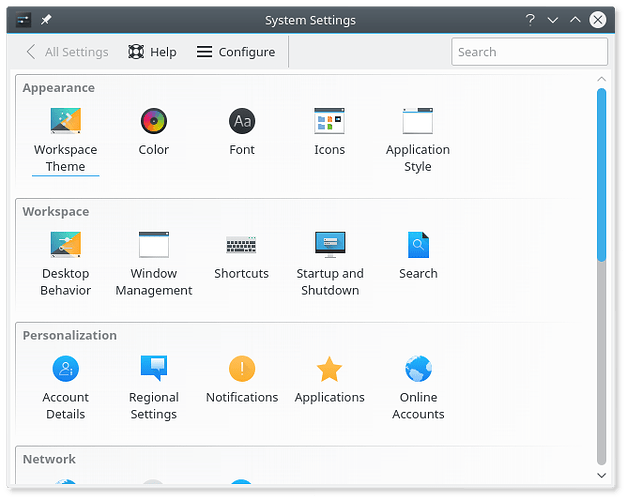The image size is (626, 500).
Task: Click the scroll down arrow on scrollbar
Action: [x=601, y=475]
